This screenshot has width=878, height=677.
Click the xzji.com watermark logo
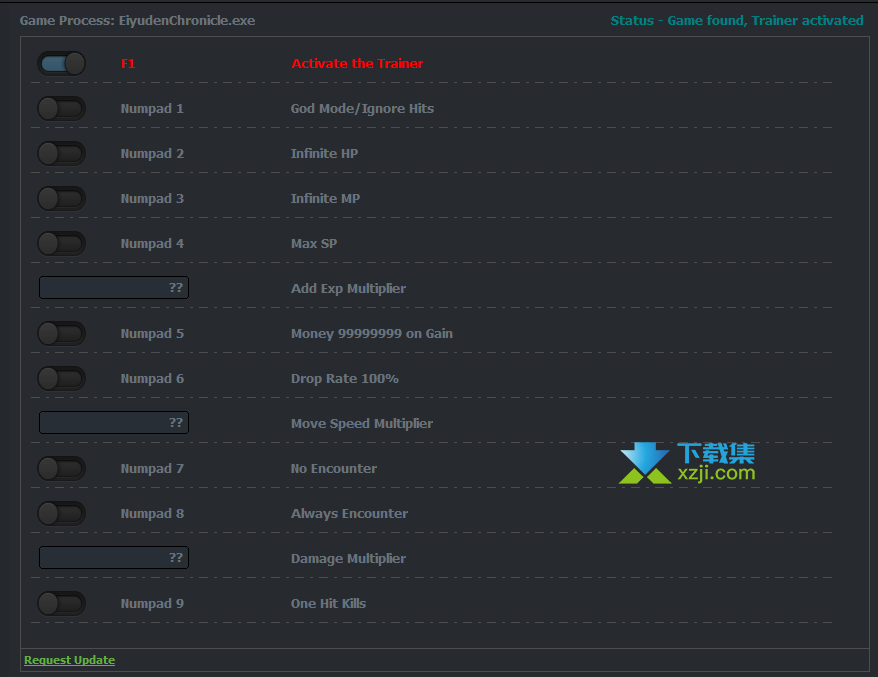pyautogui.click(x=687, y=464)
